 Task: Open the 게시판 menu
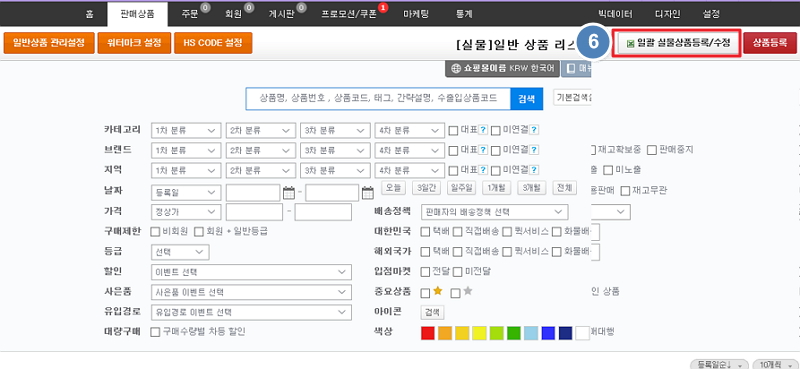click(281, 14)
